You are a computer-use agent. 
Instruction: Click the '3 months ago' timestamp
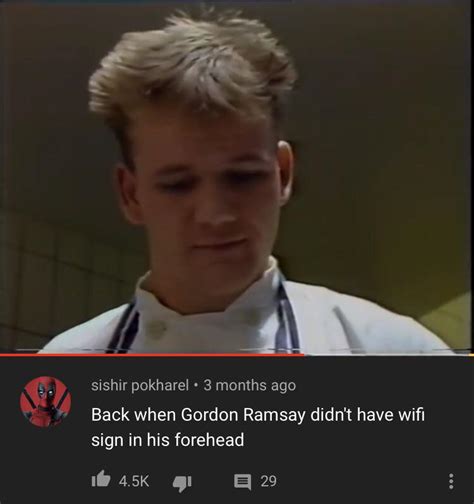click(249, 385)
